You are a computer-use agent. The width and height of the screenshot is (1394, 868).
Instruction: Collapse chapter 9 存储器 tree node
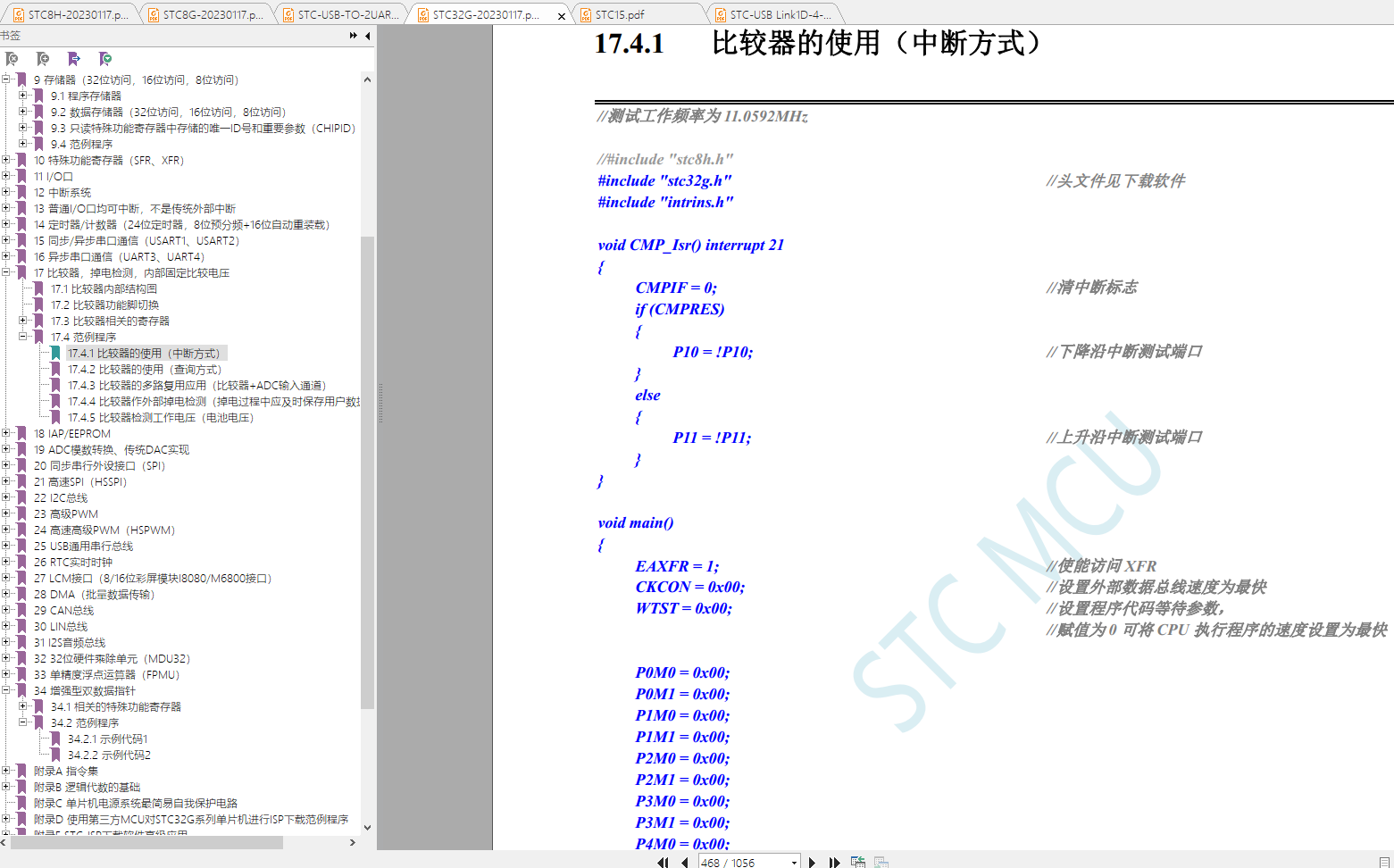(6, 79)
